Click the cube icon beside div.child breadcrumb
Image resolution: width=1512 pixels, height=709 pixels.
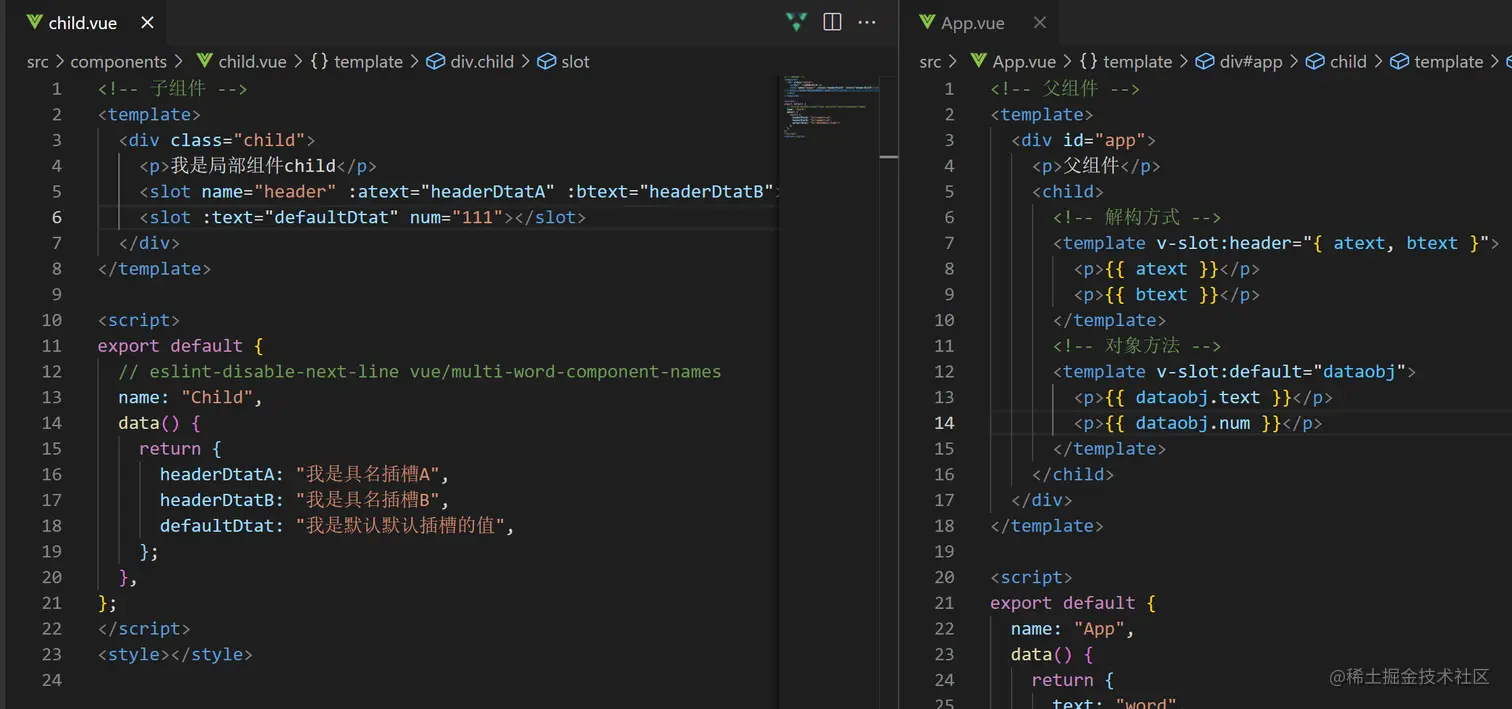tap(435, 62)
